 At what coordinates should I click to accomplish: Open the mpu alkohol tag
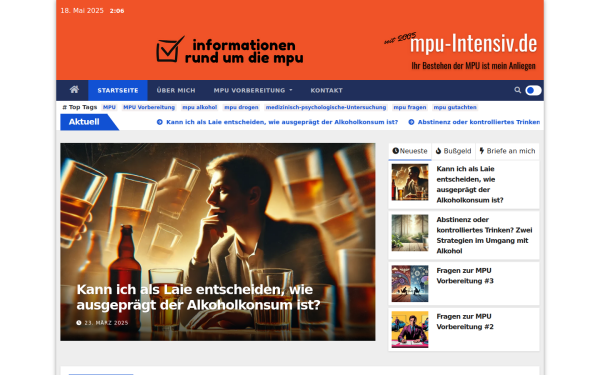tap(200, 108)
